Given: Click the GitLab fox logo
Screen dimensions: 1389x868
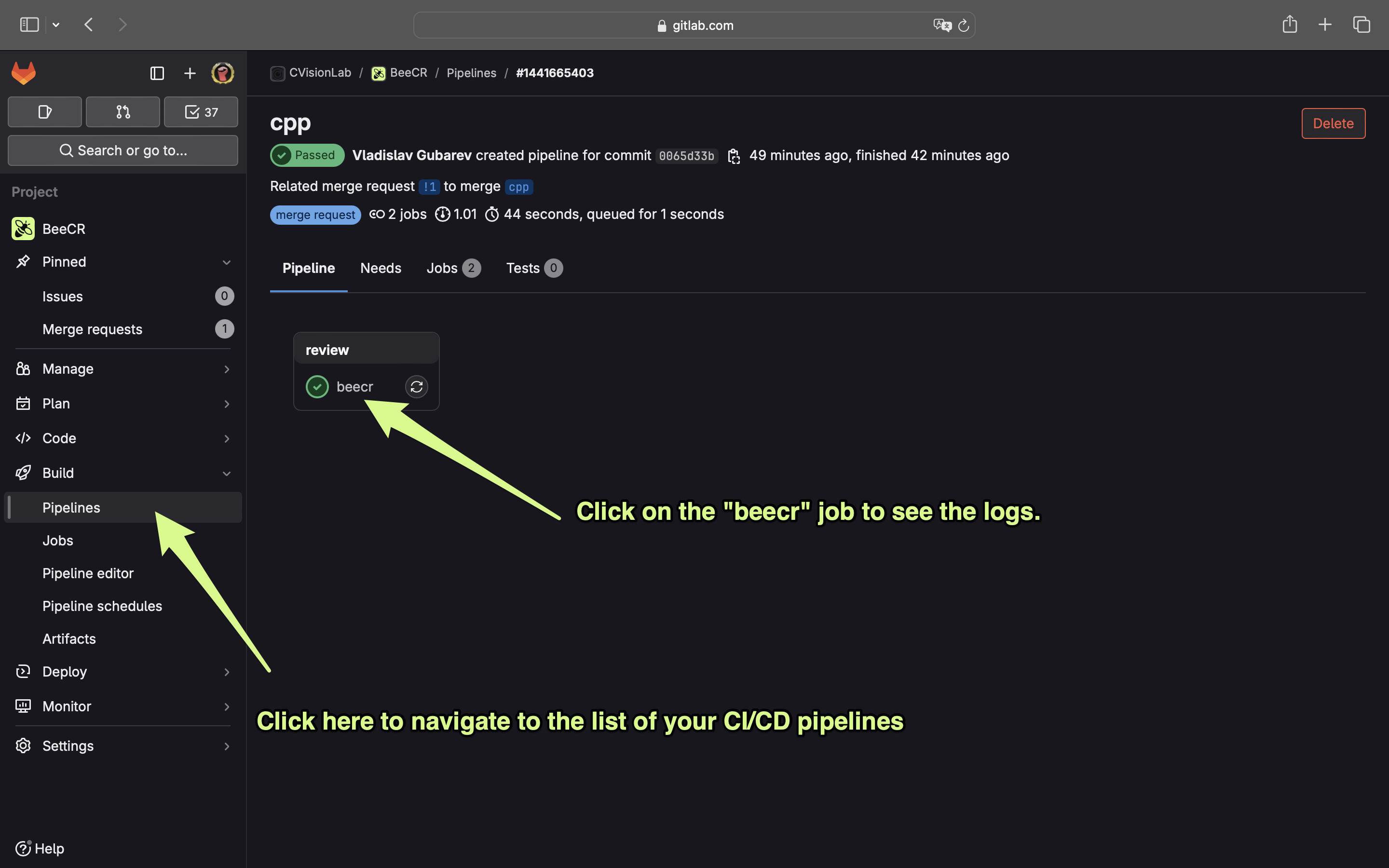Looking at the screenshot, I should pos(24,73).
